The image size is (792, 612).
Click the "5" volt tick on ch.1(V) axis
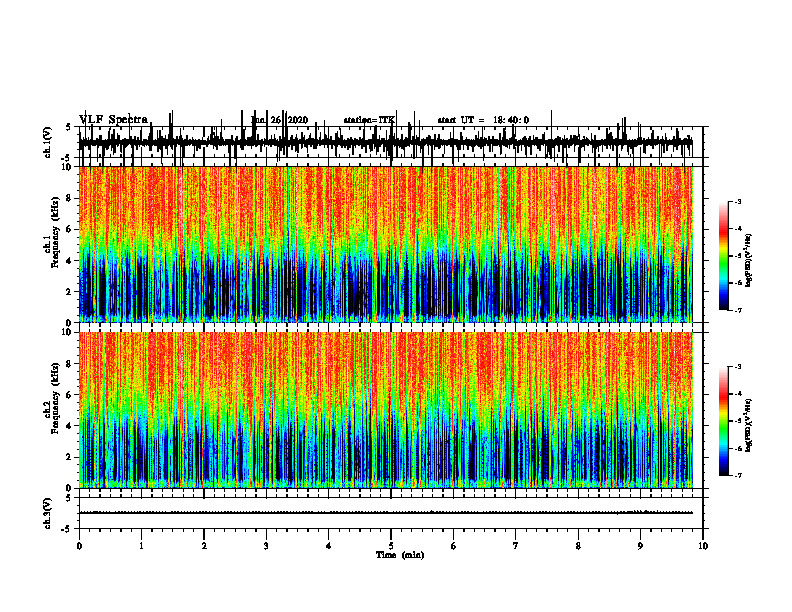(68, 127)
